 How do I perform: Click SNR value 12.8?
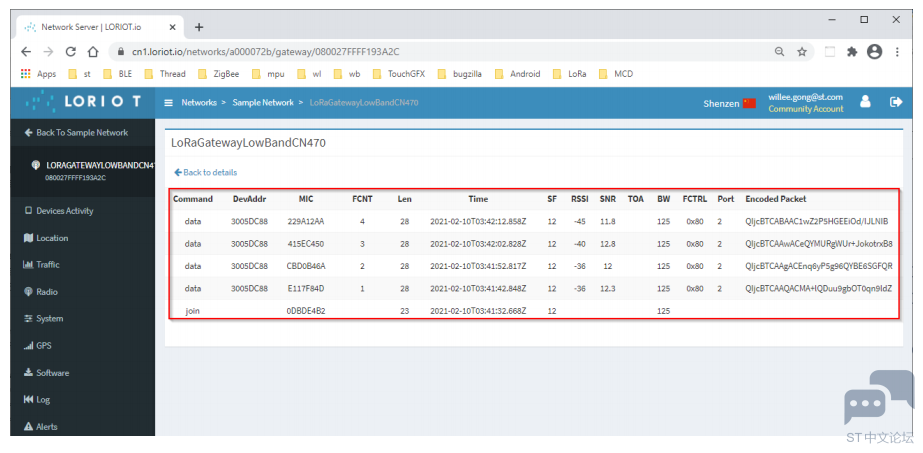coord(607,244)
